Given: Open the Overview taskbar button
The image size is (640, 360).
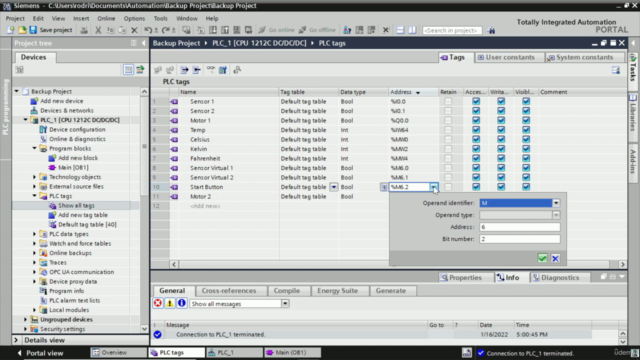Looking at the screenshot, I should (x=118, y=353).
